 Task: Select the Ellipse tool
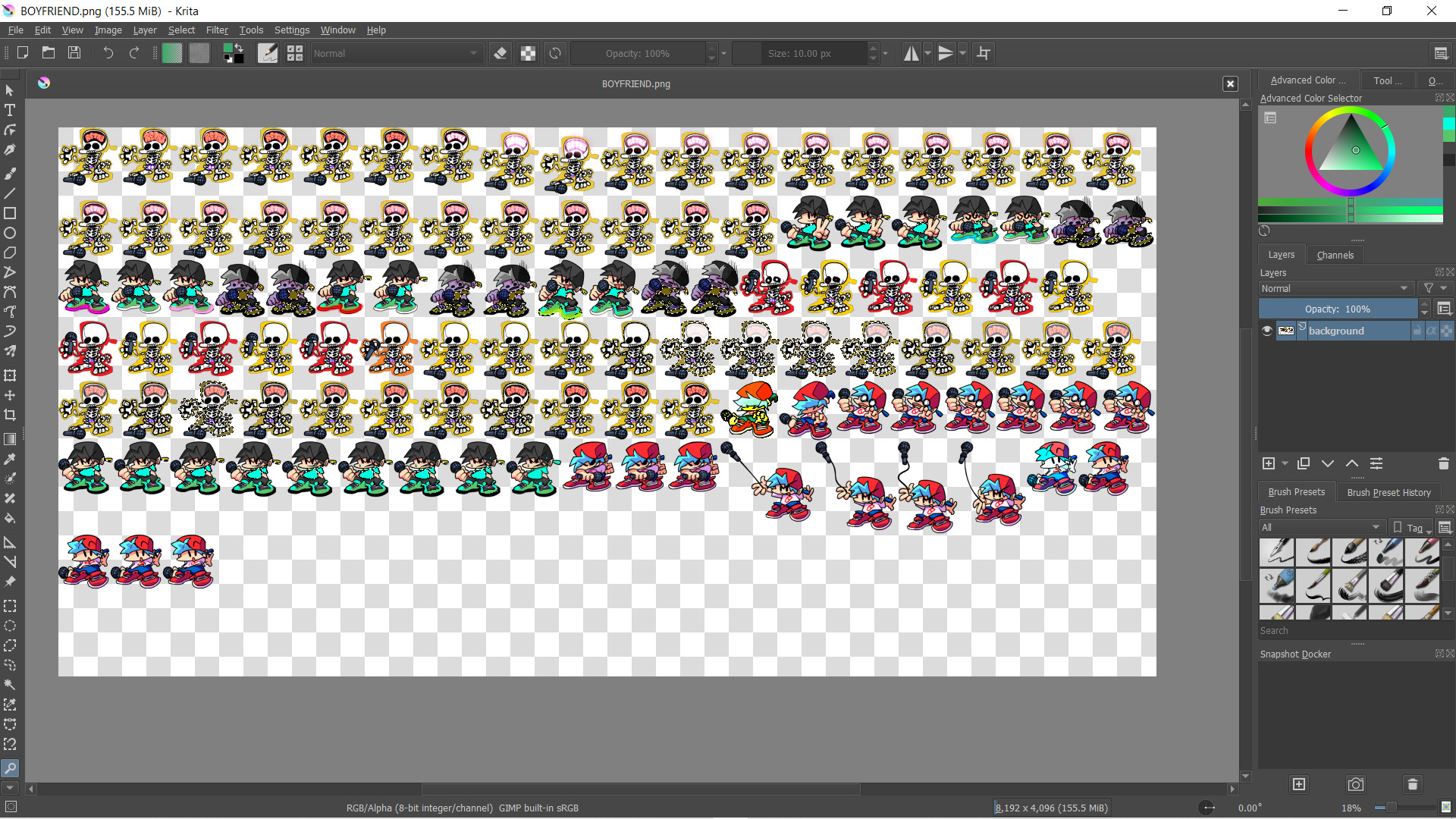[10, 233]
